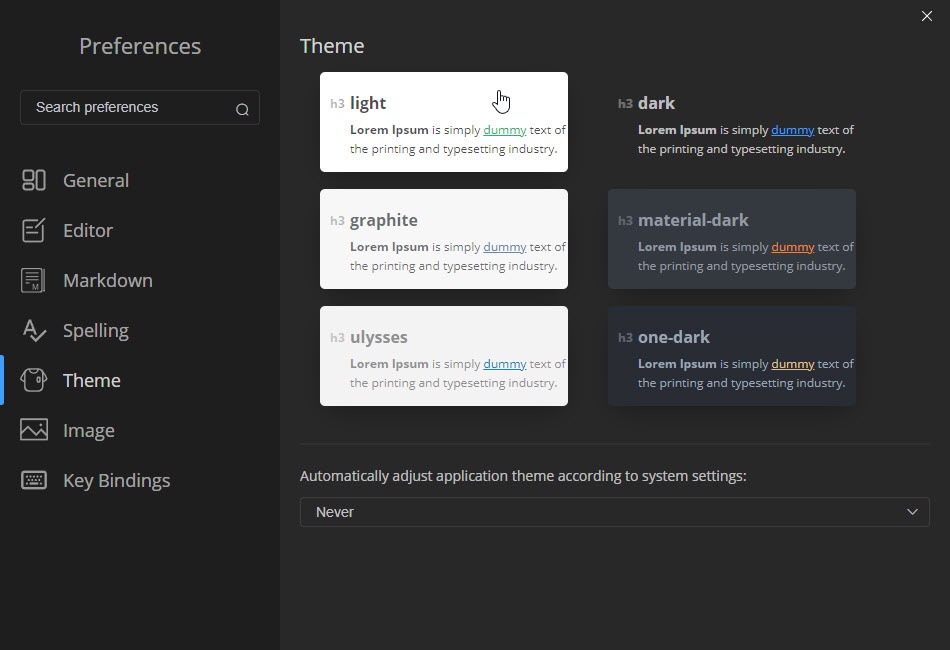
Task: Apply the ulysses theme card
Action: point(443,356)
